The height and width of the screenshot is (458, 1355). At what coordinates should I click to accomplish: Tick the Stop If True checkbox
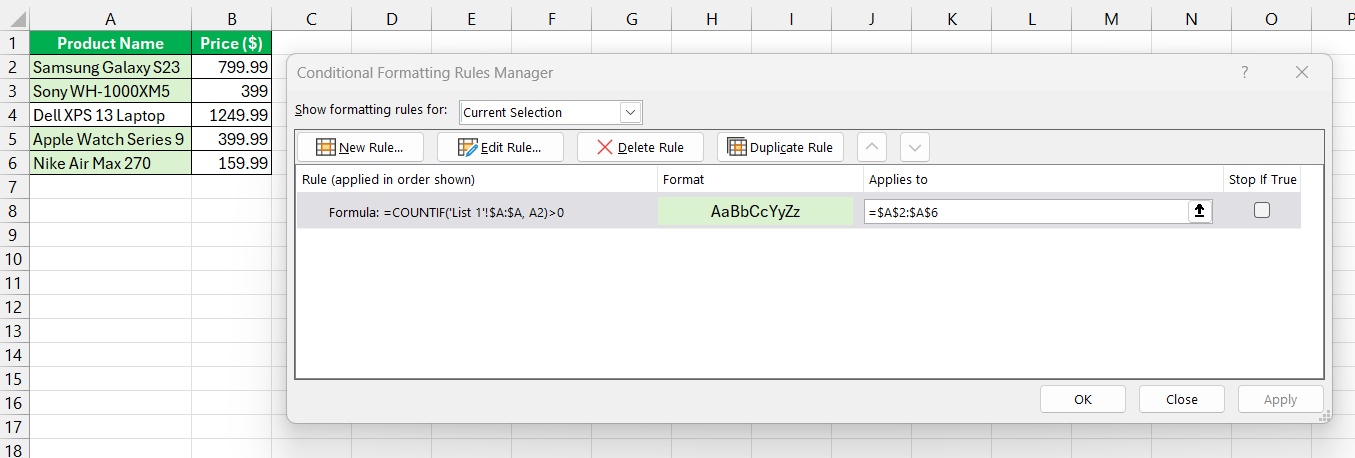(x=1262, y=210)
